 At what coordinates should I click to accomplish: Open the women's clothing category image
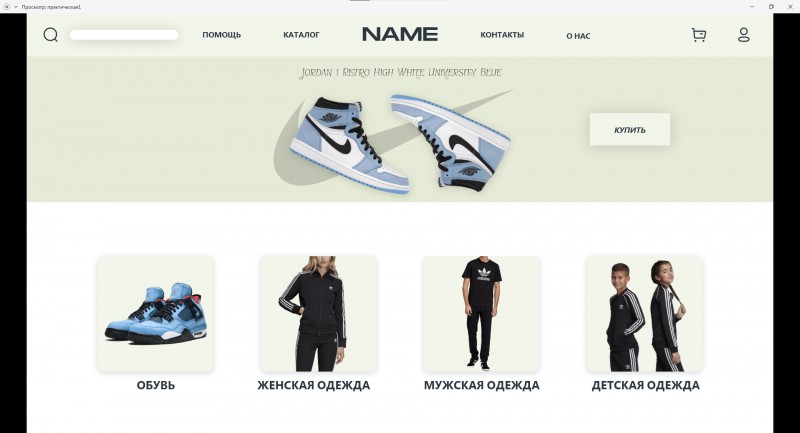[x=318, y=314]
